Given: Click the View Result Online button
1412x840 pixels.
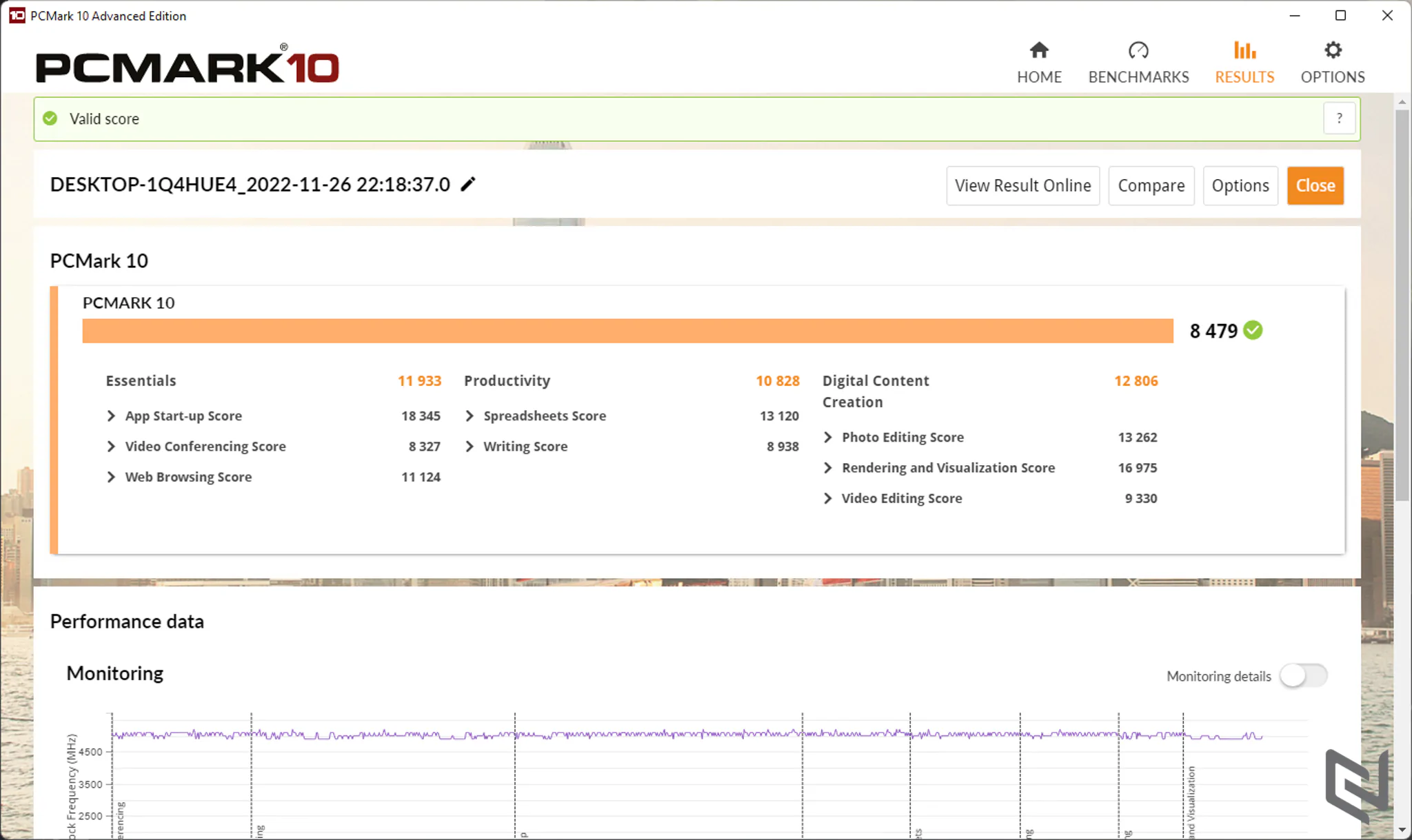Looking at the screenshot, I should tap(1022, 185).
